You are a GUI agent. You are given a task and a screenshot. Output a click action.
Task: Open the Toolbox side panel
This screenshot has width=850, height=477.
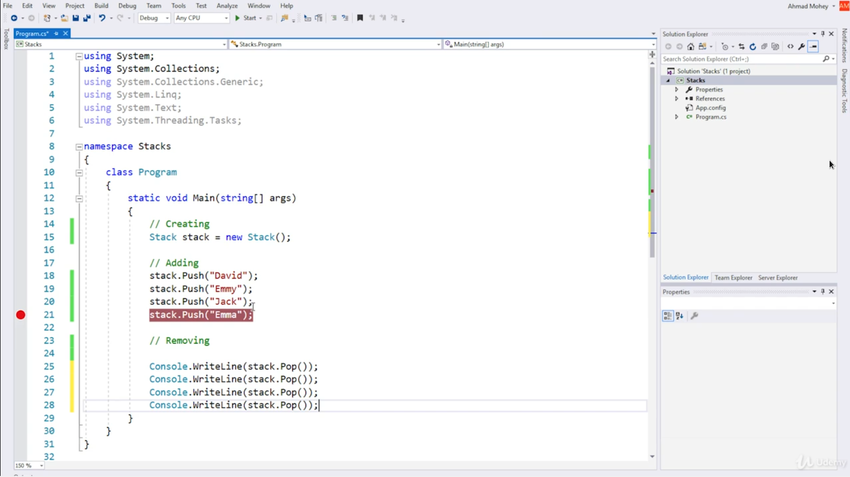[6, 39]
